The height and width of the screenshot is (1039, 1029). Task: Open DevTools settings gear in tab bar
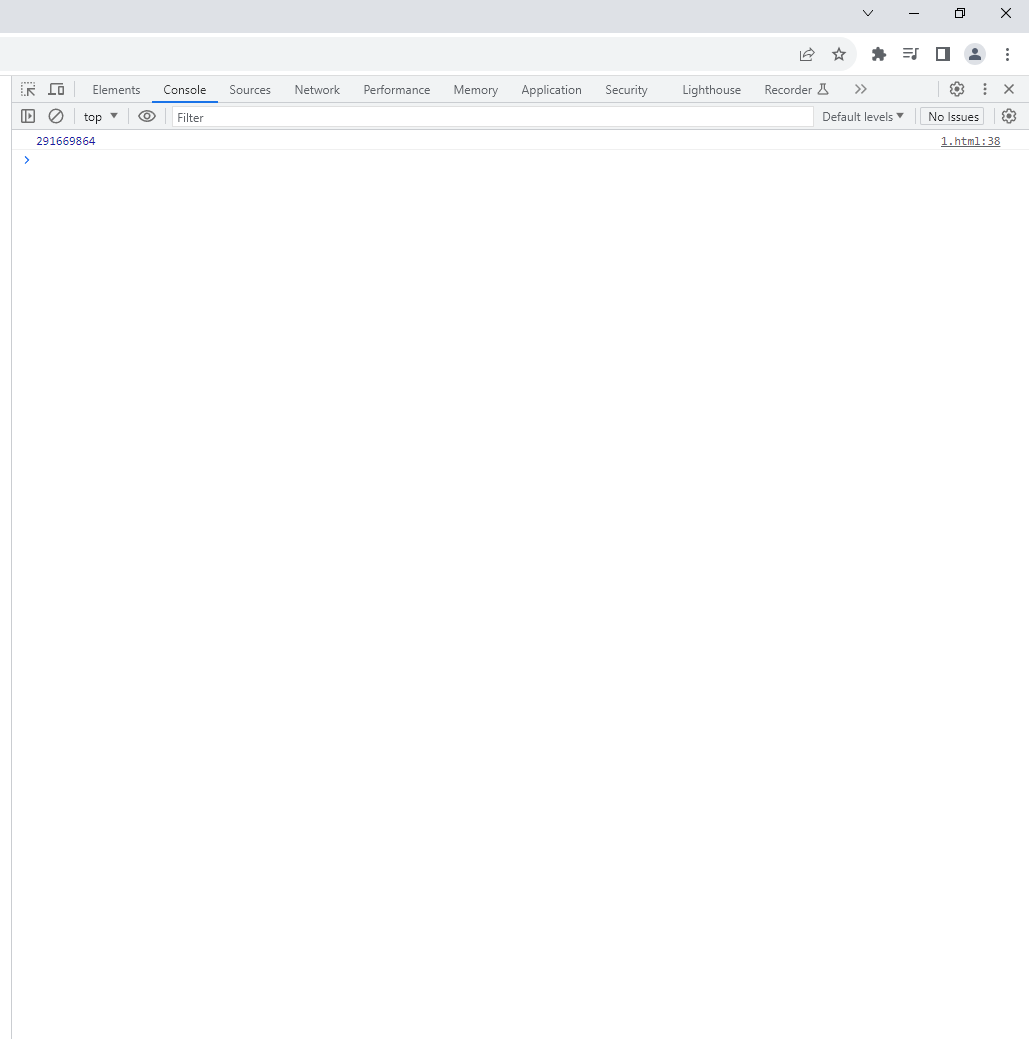click(957, 89)
